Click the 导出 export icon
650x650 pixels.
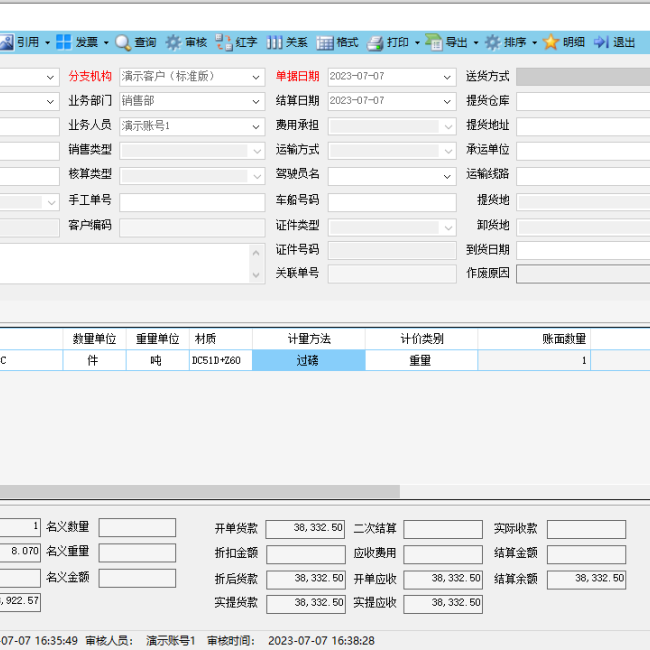(434, 42)
